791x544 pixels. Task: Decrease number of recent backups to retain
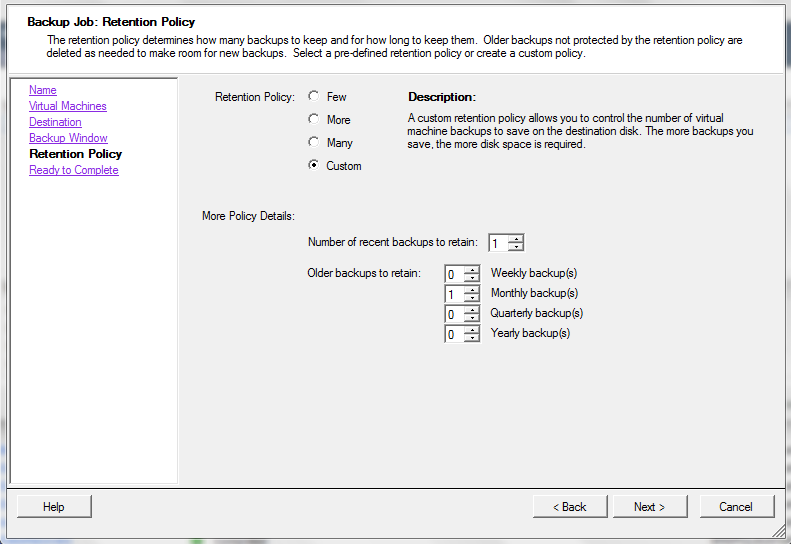pos(516,247)
